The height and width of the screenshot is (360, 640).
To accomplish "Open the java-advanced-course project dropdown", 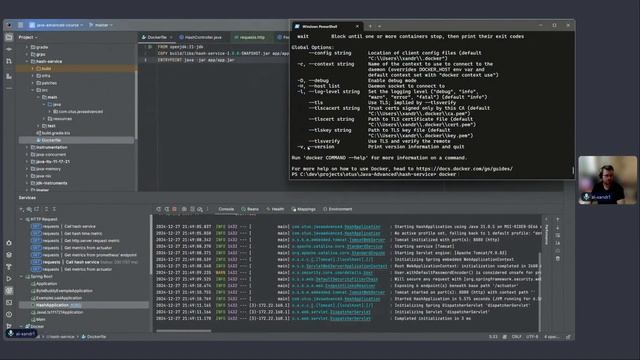I will pyautogui.click(x=56, y=25).
